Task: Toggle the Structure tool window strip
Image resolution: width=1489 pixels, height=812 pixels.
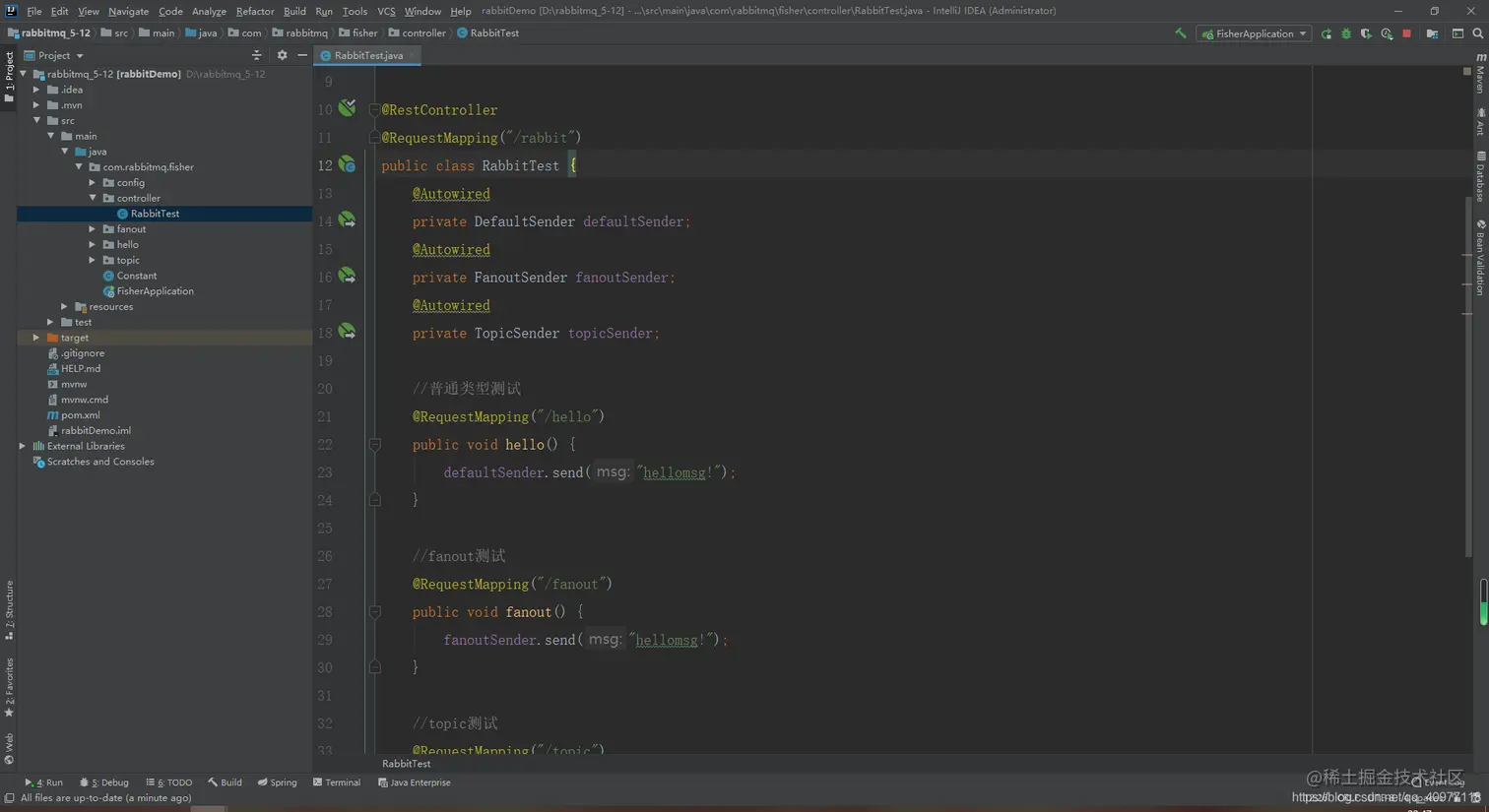Action: 9,610
